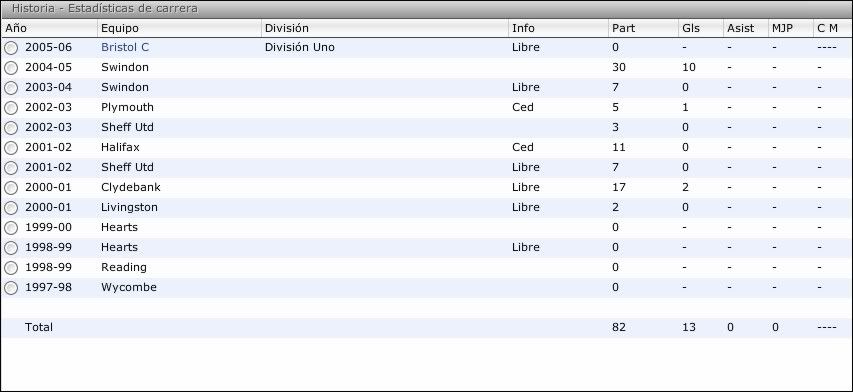The image size is (853, 392).
Task: Sort by the Gls column header
Action: point(701,28)
